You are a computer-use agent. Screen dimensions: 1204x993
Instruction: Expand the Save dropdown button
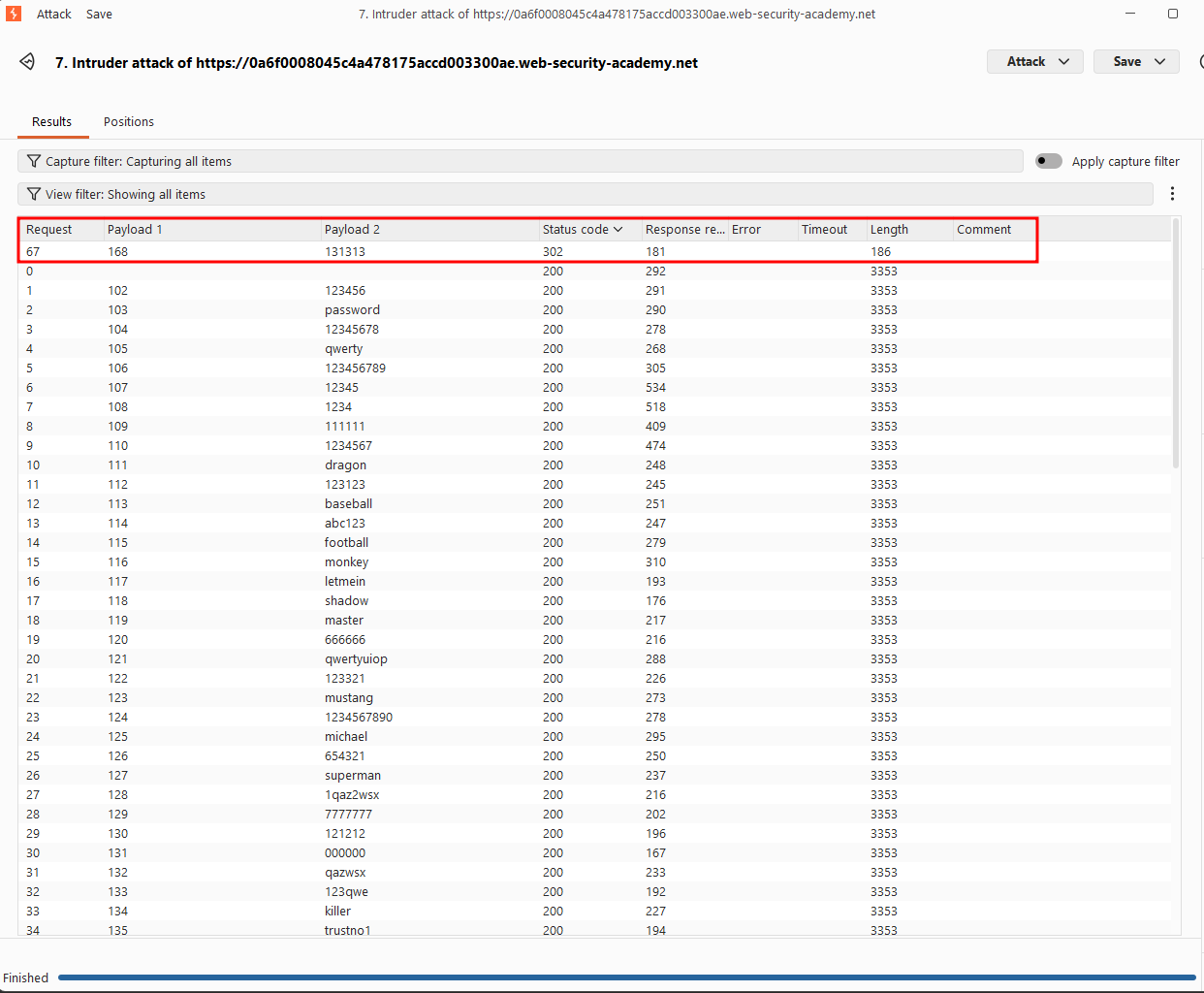1136,62
